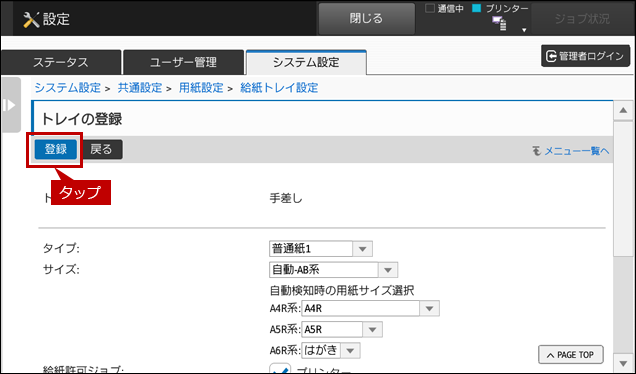This screenshot has width=636, height=374.
Task: Open the A5R系 paper size dropdown
Action: [342, 329]
